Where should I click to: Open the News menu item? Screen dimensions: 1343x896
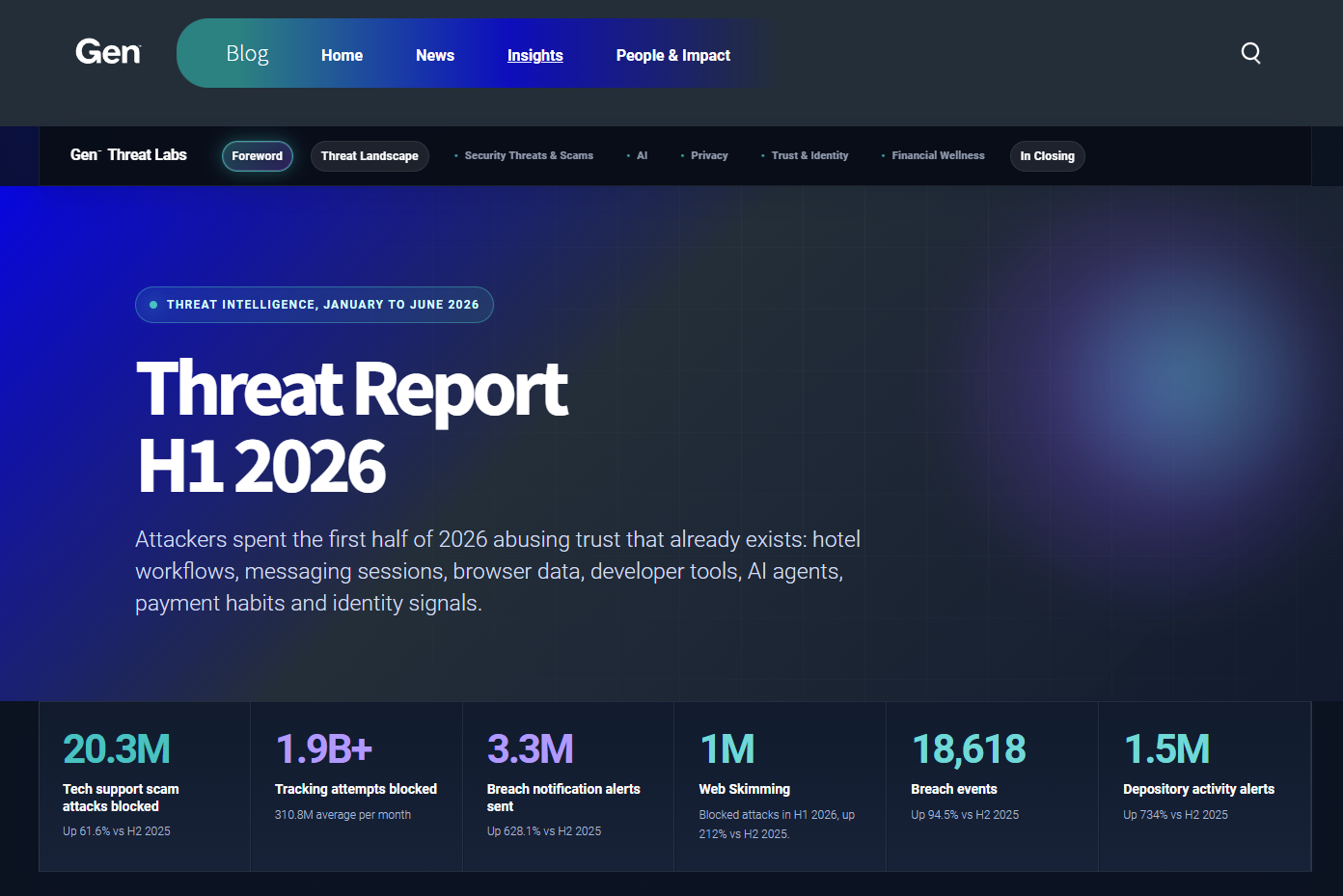pyautogui.click(x=435, y=56)
